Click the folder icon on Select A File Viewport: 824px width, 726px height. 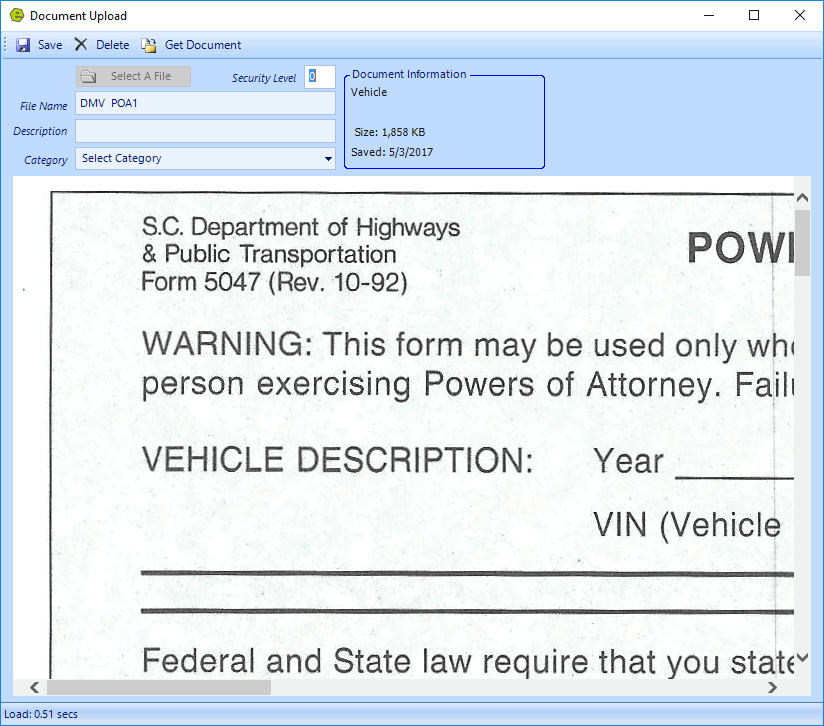(88, 77)
